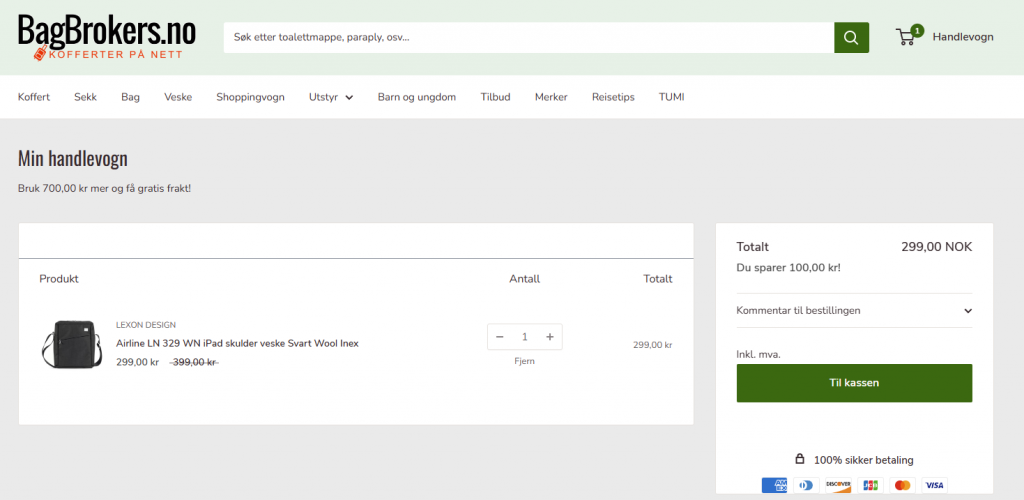Open the Sekk category
This screenshot has width=1024, height=500.
pyautogui.click(x=86, y=97)
